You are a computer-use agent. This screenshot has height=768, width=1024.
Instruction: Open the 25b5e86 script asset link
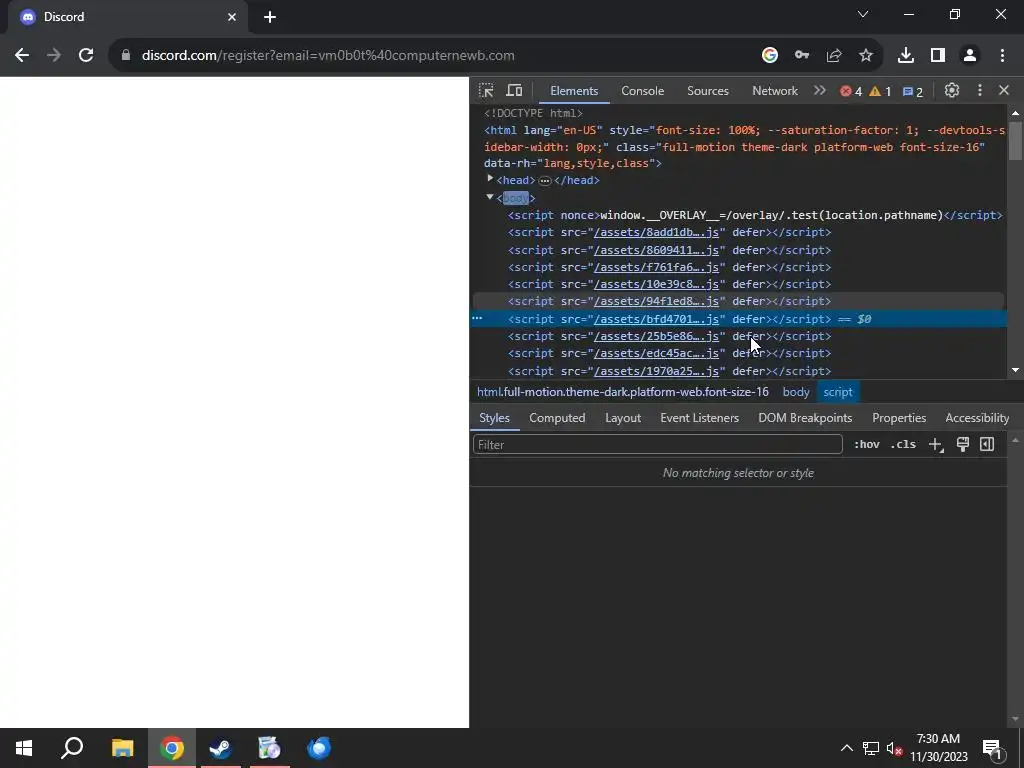(656, 336)
